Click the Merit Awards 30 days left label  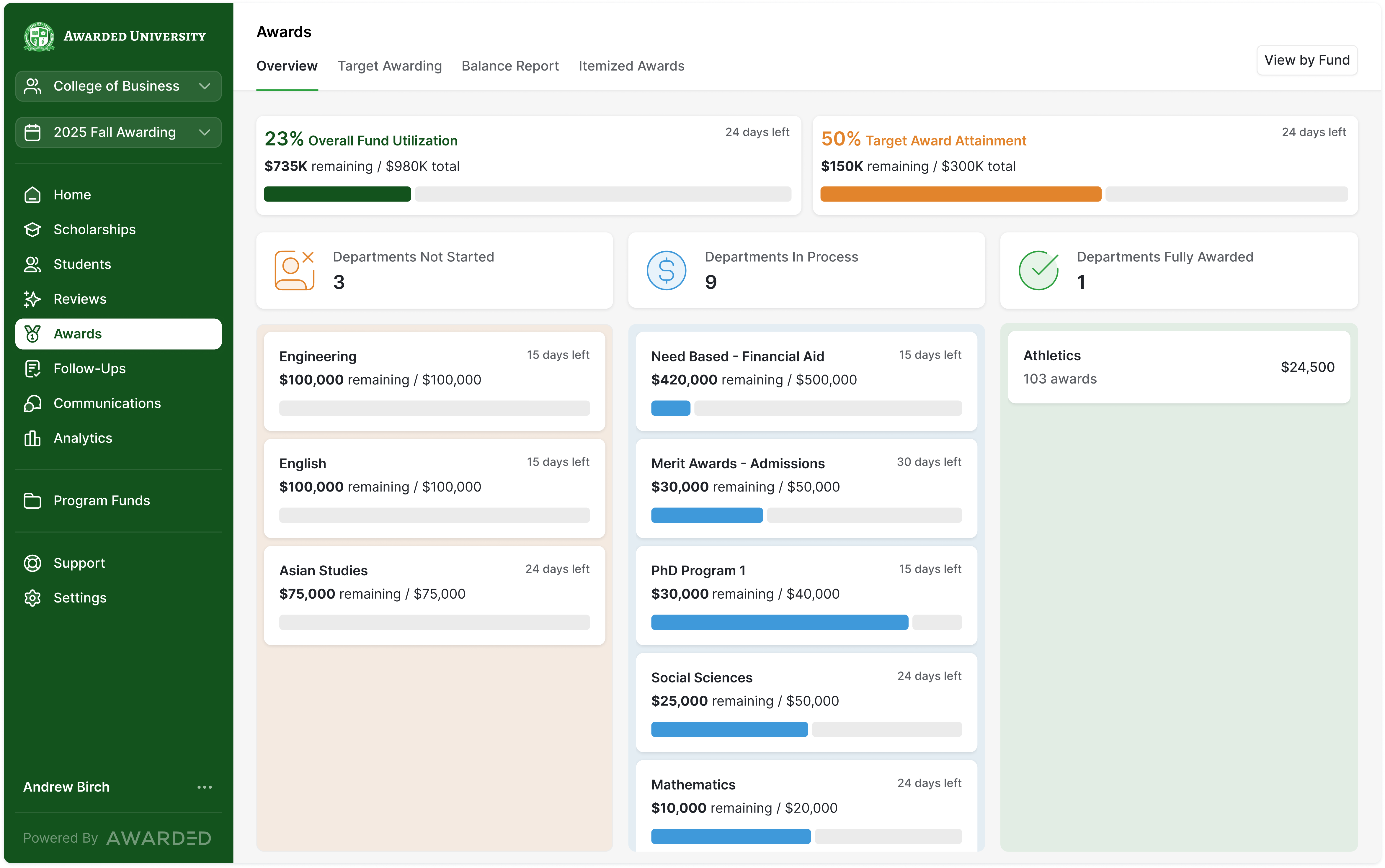[x=929, y=462]
